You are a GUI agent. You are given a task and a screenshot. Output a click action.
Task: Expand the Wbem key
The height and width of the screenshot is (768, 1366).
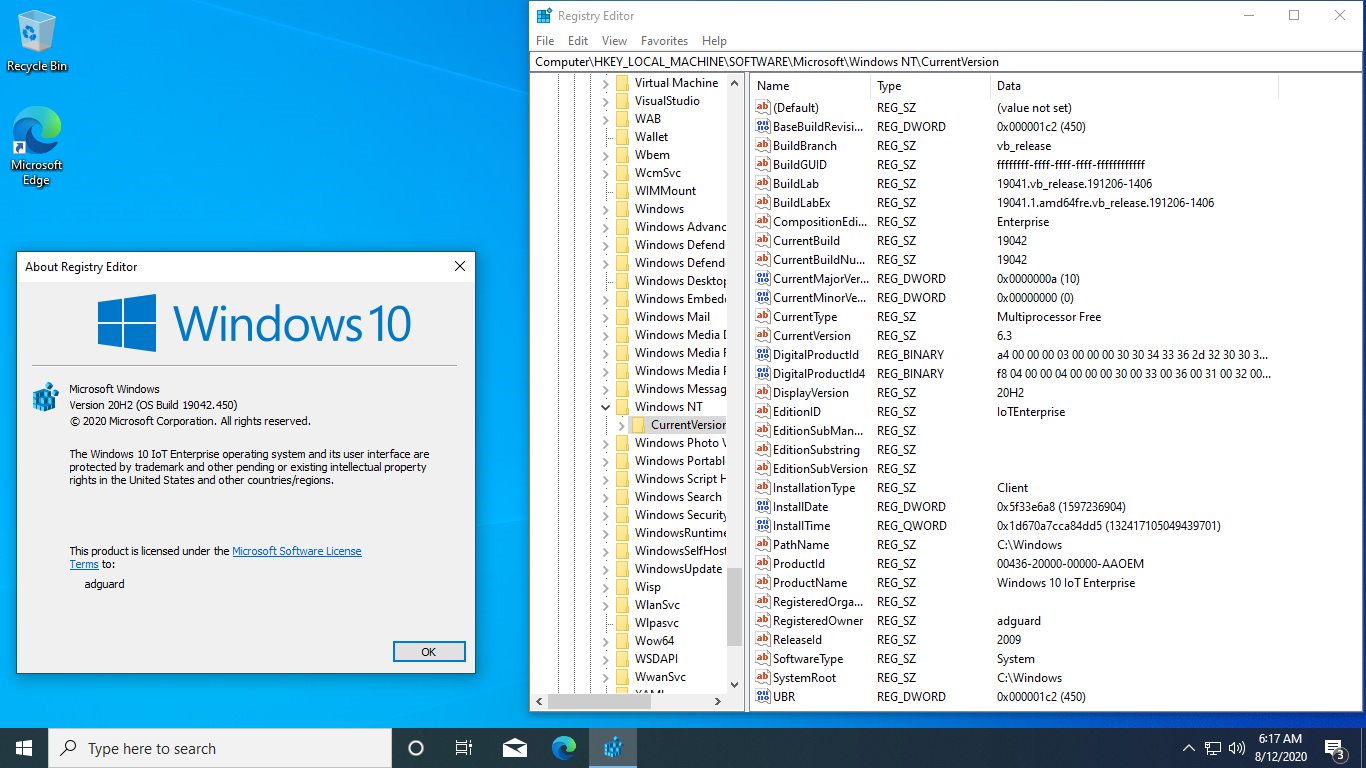tap(605, 155)
